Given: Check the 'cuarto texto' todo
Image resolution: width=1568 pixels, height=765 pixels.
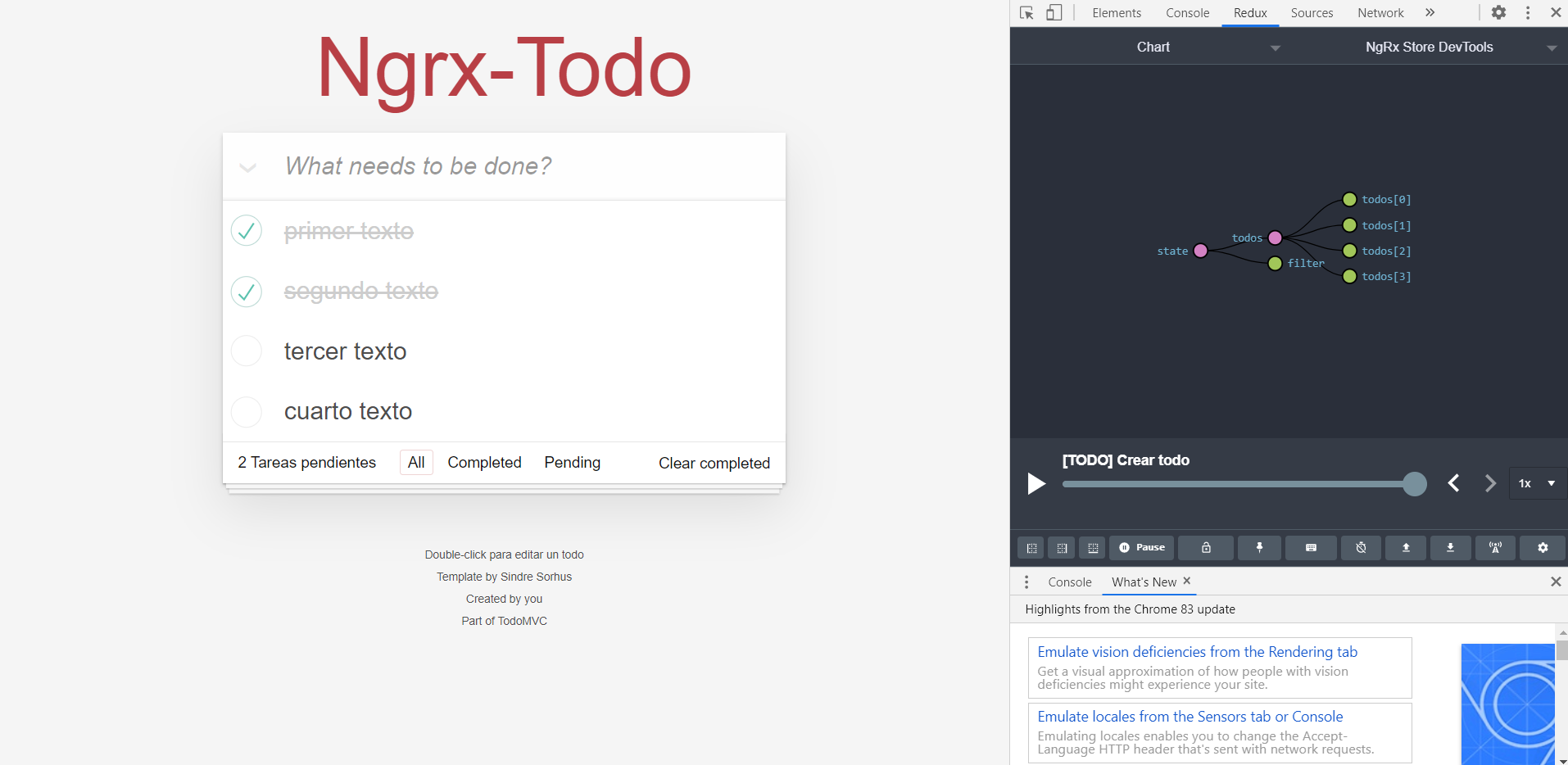Looking at the screenshot, I should click(247, 411).
